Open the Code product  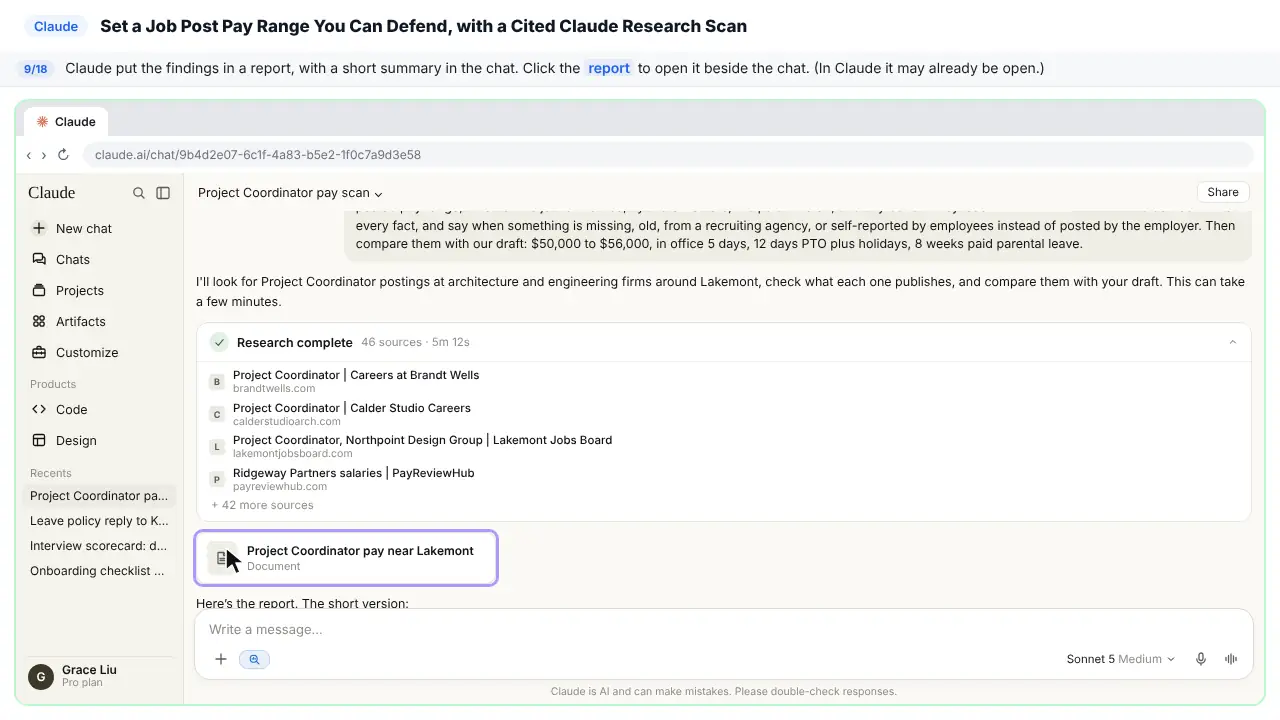coord(99,409)
